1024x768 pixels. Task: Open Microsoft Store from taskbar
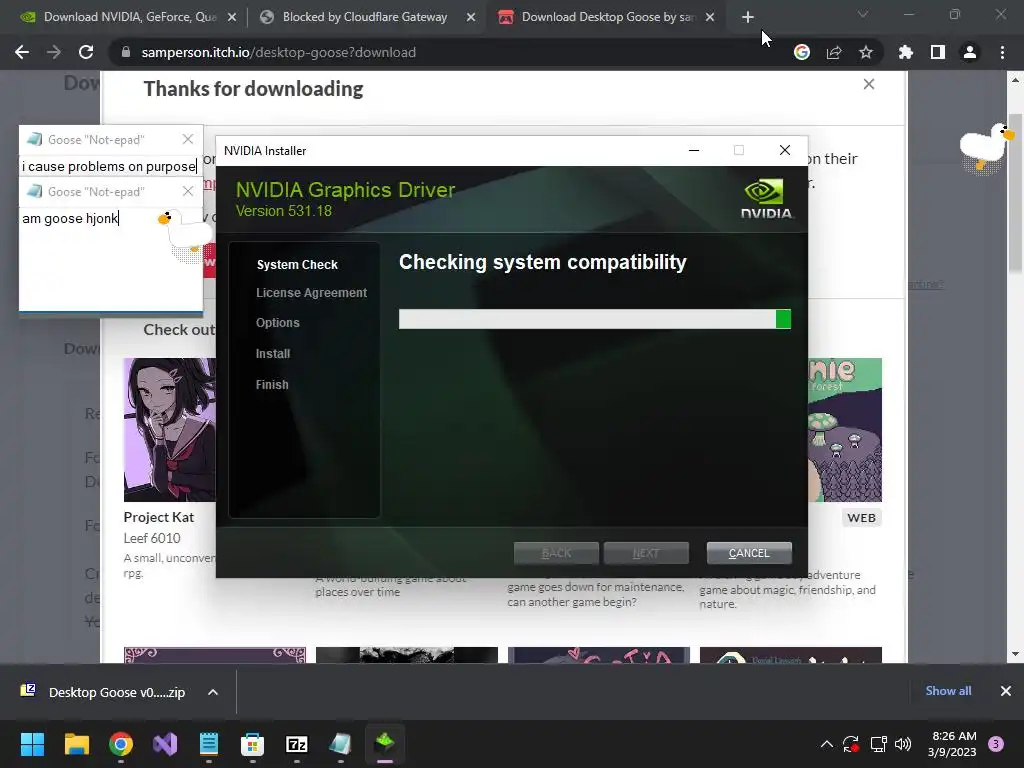(253, 744)
